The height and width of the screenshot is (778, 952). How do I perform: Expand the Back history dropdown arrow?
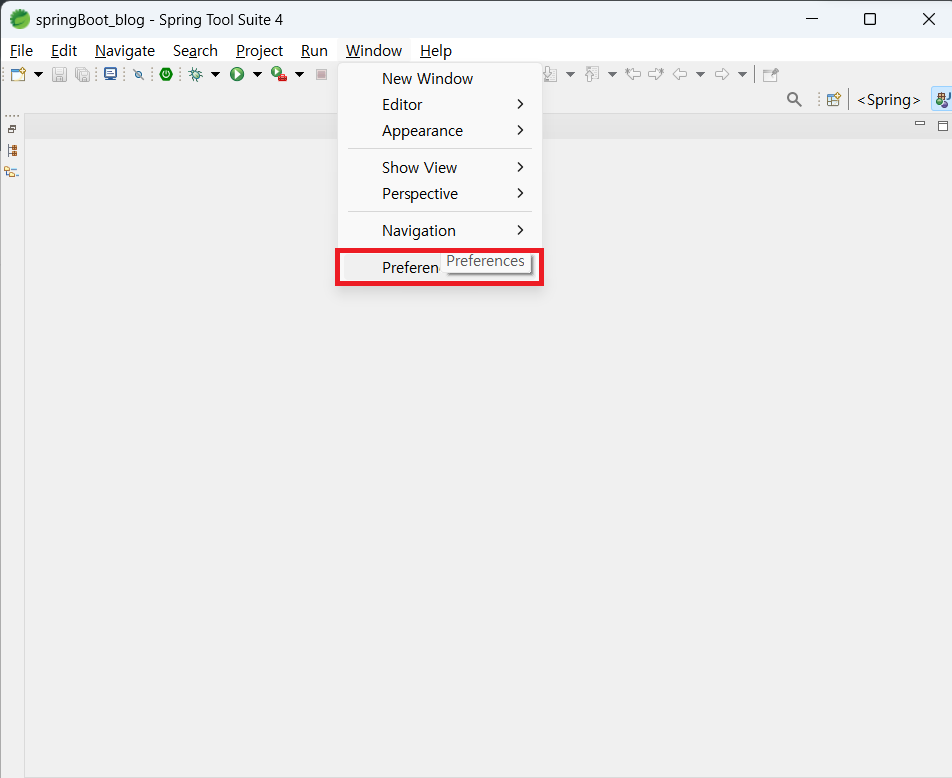pos(700,75)
